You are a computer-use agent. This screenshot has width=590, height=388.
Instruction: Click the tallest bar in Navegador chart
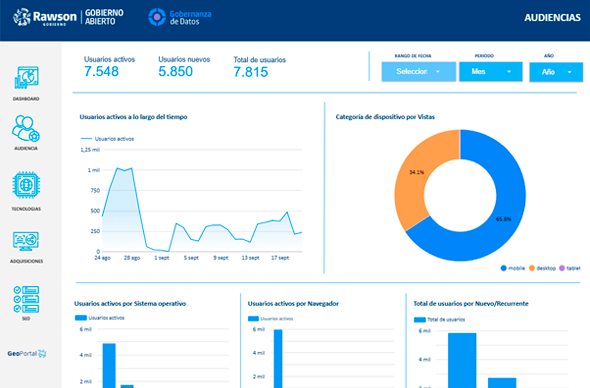278,359
